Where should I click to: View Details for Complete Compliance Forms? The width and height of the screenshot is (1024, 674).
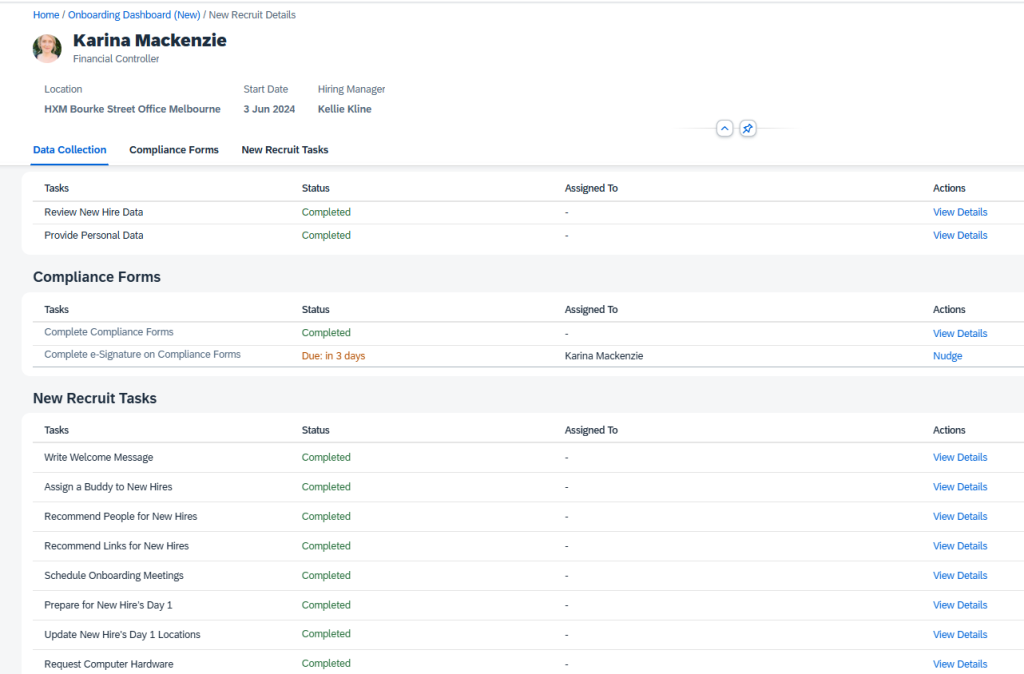pos(959,334)
